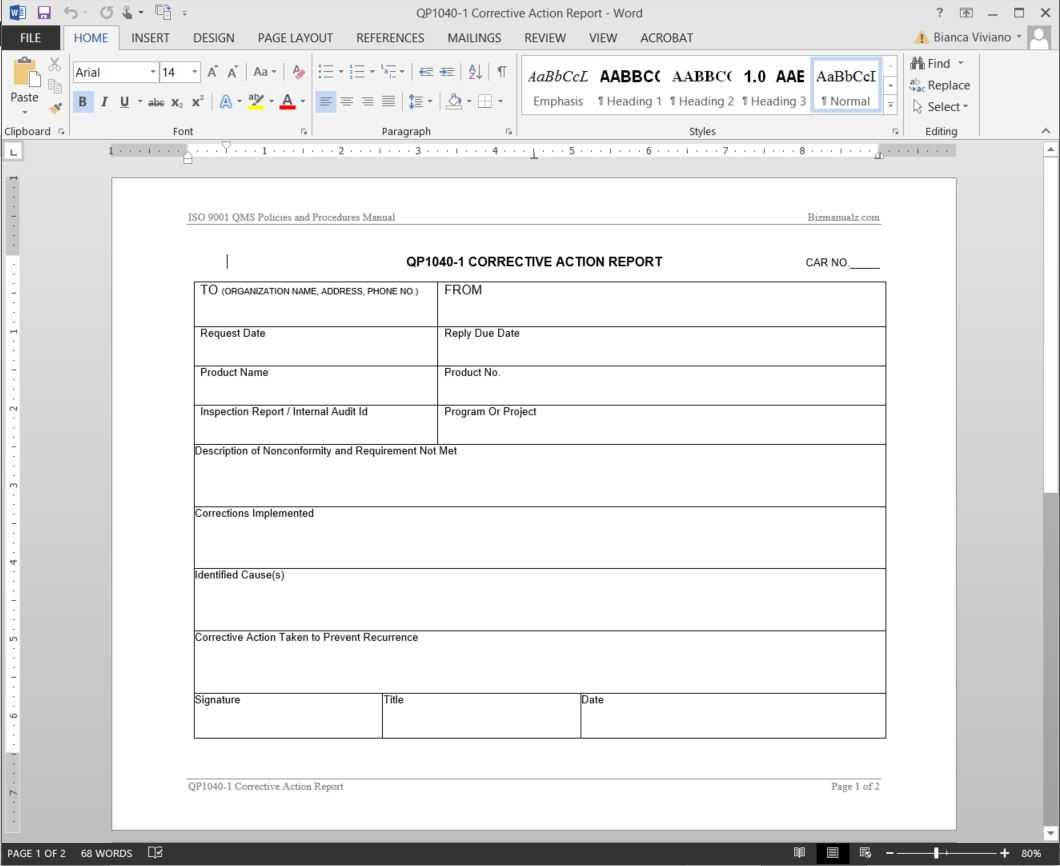
Task: Open the Arial font name dropdown
Action: click(153, 72)
